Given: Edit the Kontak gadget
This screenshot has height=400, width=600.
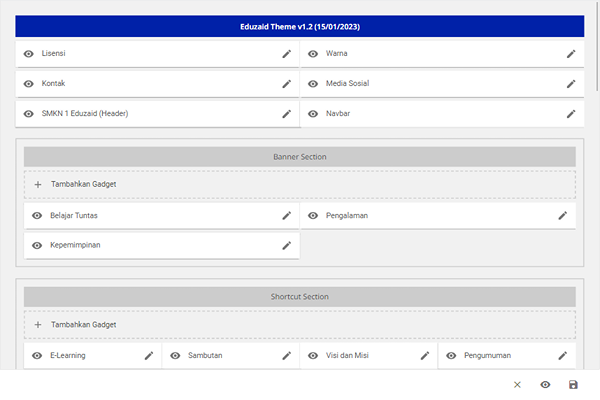Looking at the screenshot, I should [286, 83].
